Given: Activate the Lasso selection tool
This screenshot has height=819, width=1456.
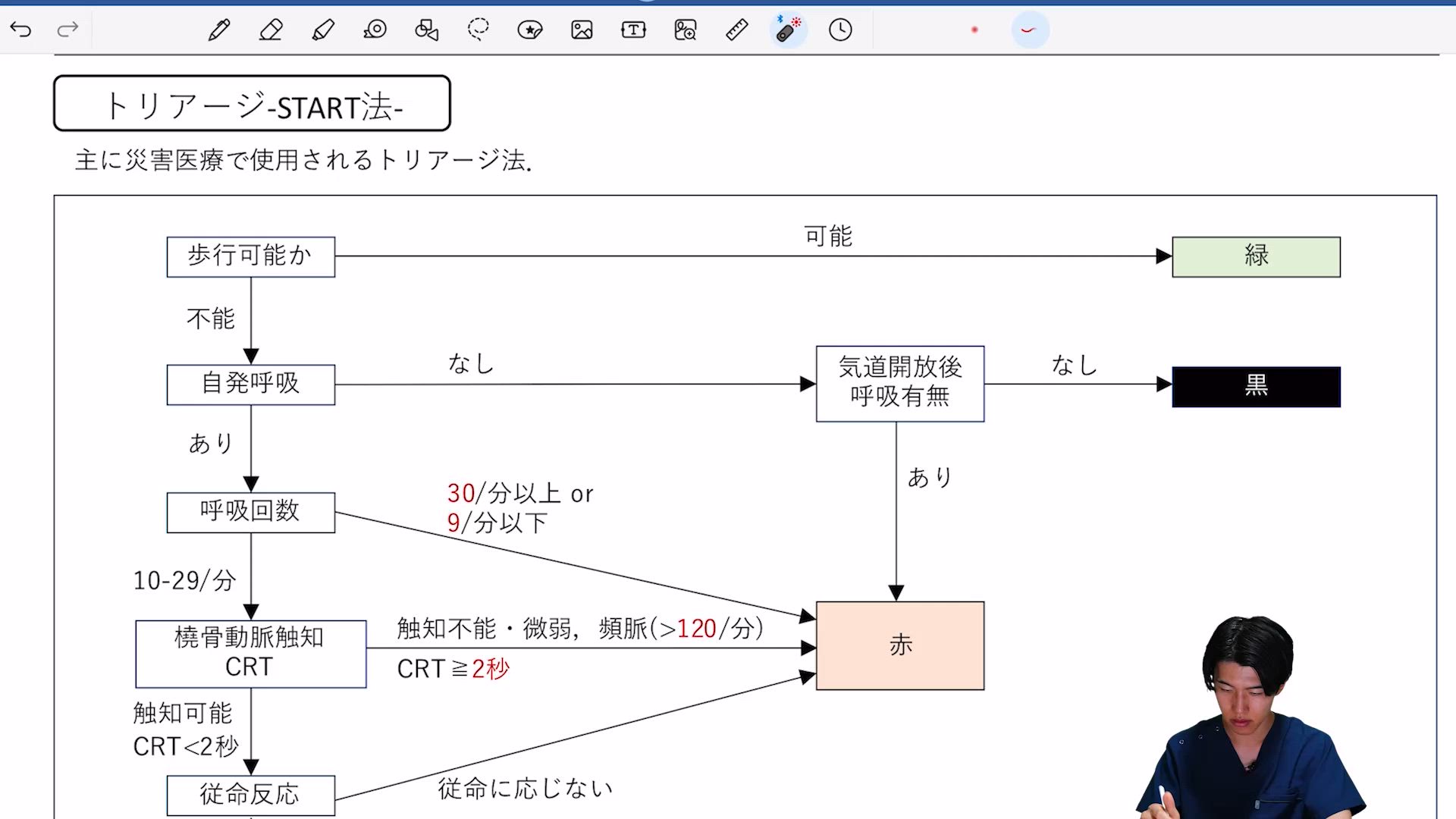Looking at the screenshot, I should coord(479,30).
